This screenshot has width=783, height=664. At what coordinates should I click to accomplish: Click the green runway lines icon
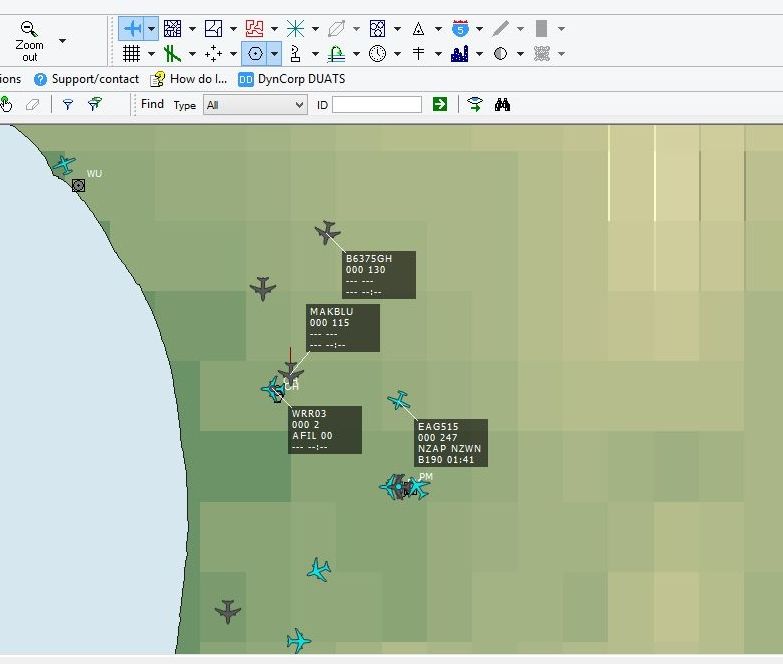coord(172,54)
